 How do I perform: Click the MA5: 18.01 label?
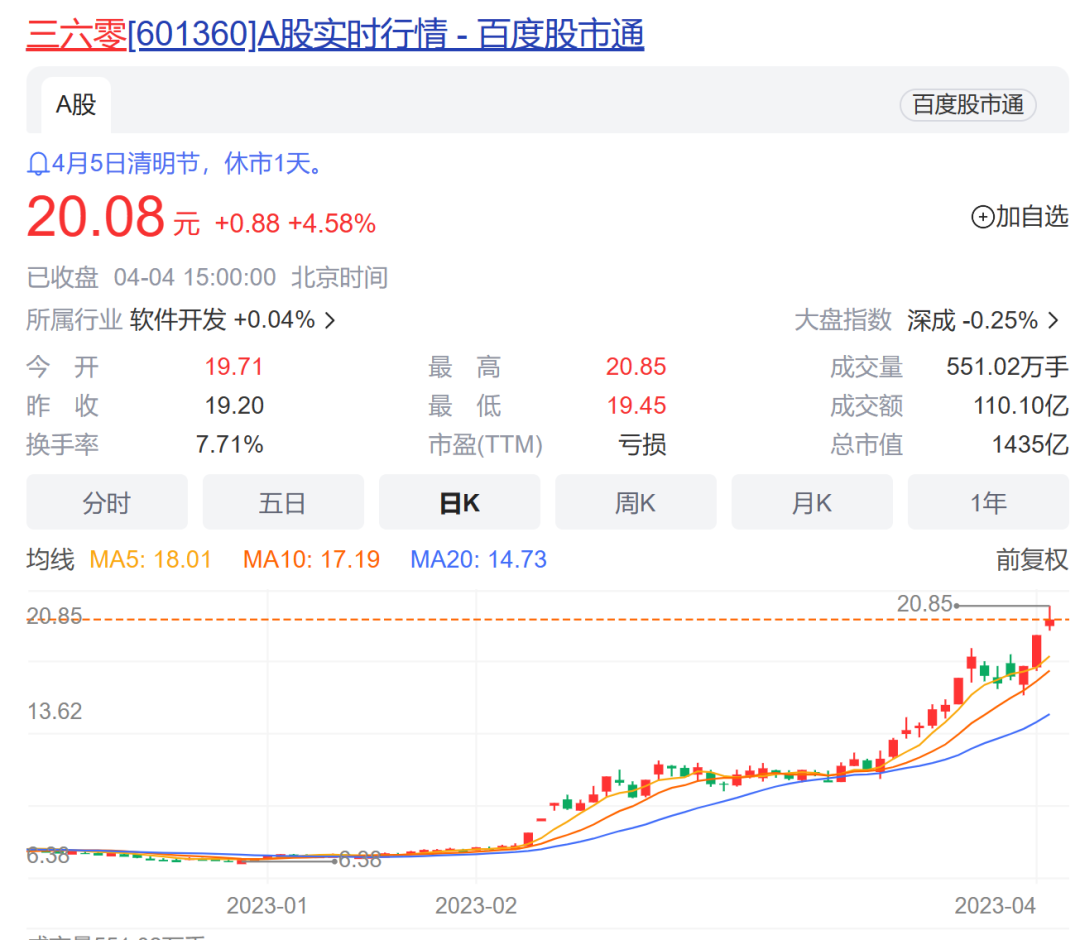150,559
